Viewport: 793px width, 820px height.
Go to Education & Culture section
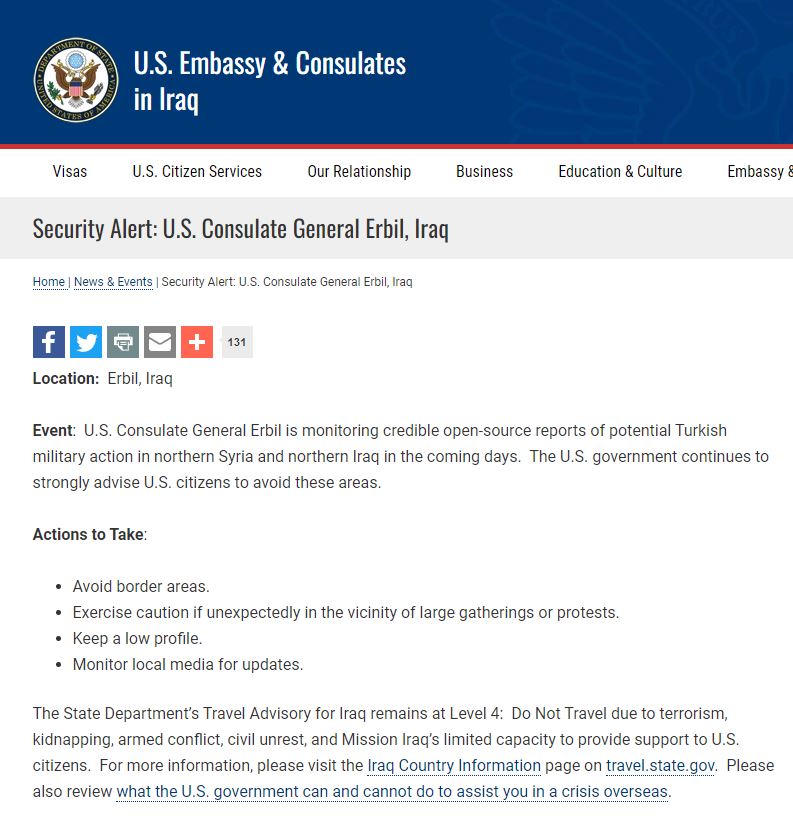(620, 171)
